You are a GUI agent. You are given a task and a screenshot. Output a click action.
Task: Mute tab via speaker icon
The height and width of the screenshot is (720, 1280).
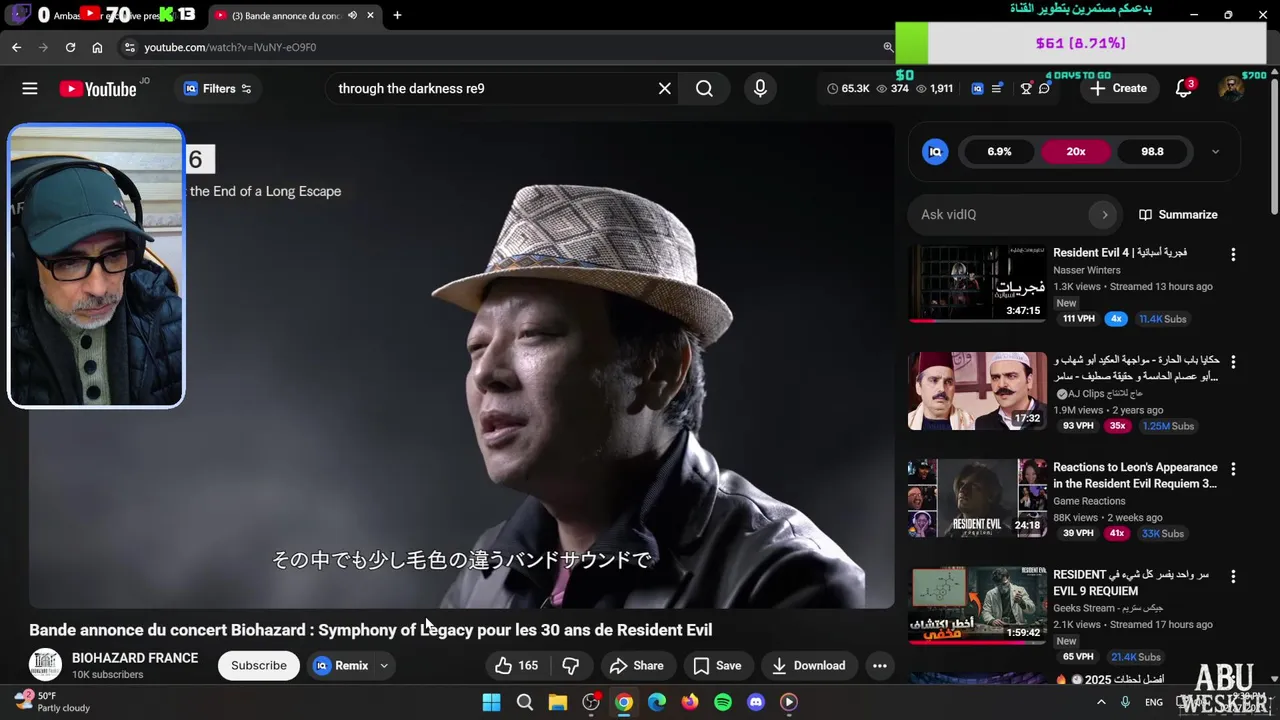[x=352, y=16]
